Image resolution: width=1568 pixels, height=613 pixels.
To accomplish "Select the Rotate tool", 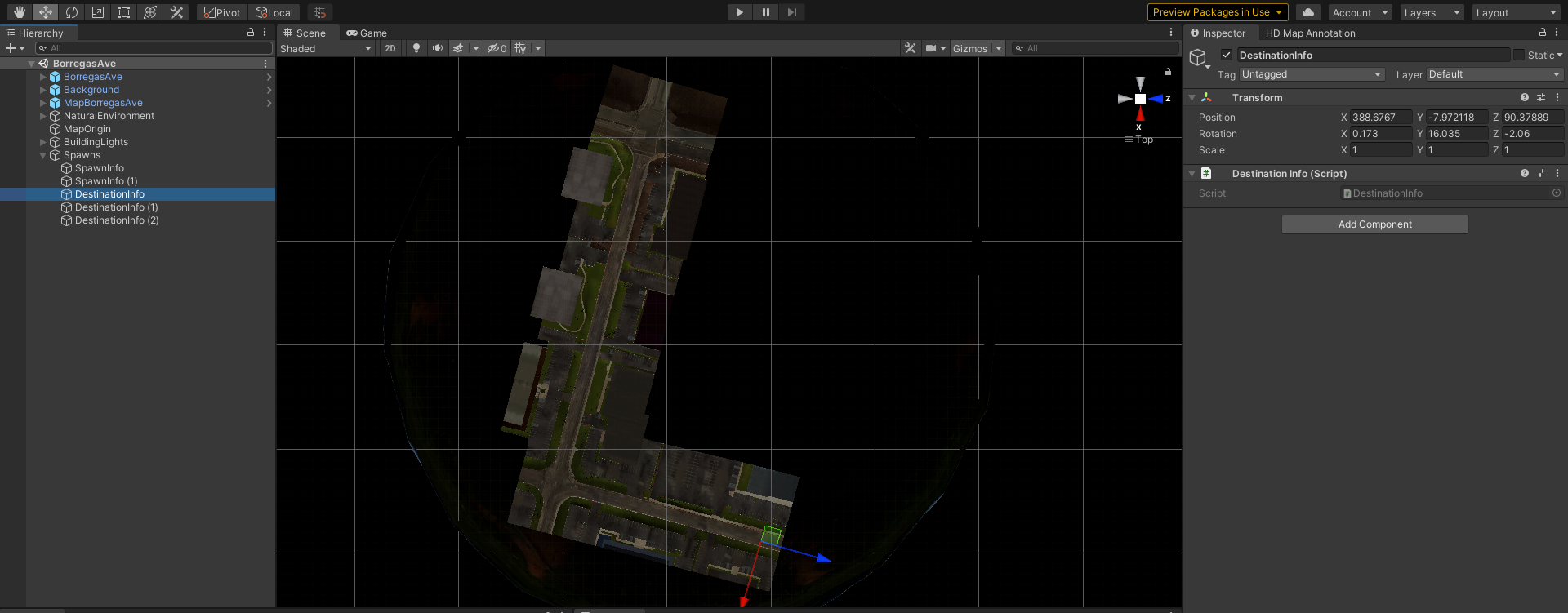I will tap(72, 12).
